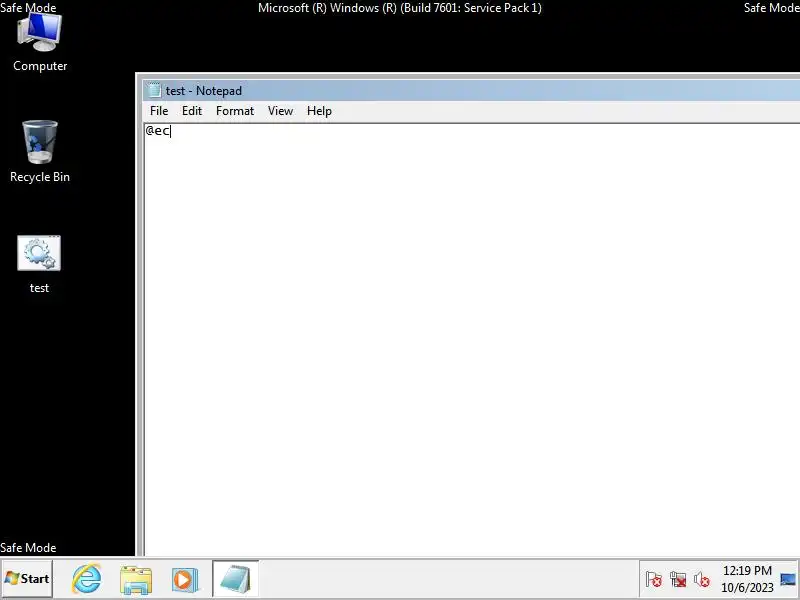Image resolution: width=800 pixels, height=600 pixels.
Task: Launch Internet Explorer from the taskbar
Action: (86, 579)
